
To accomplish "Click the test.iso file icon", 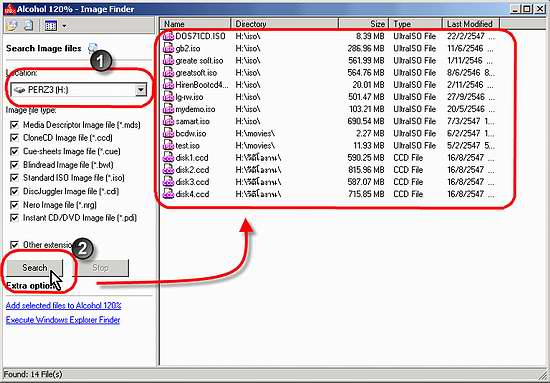I will click(x=168, y=145).
